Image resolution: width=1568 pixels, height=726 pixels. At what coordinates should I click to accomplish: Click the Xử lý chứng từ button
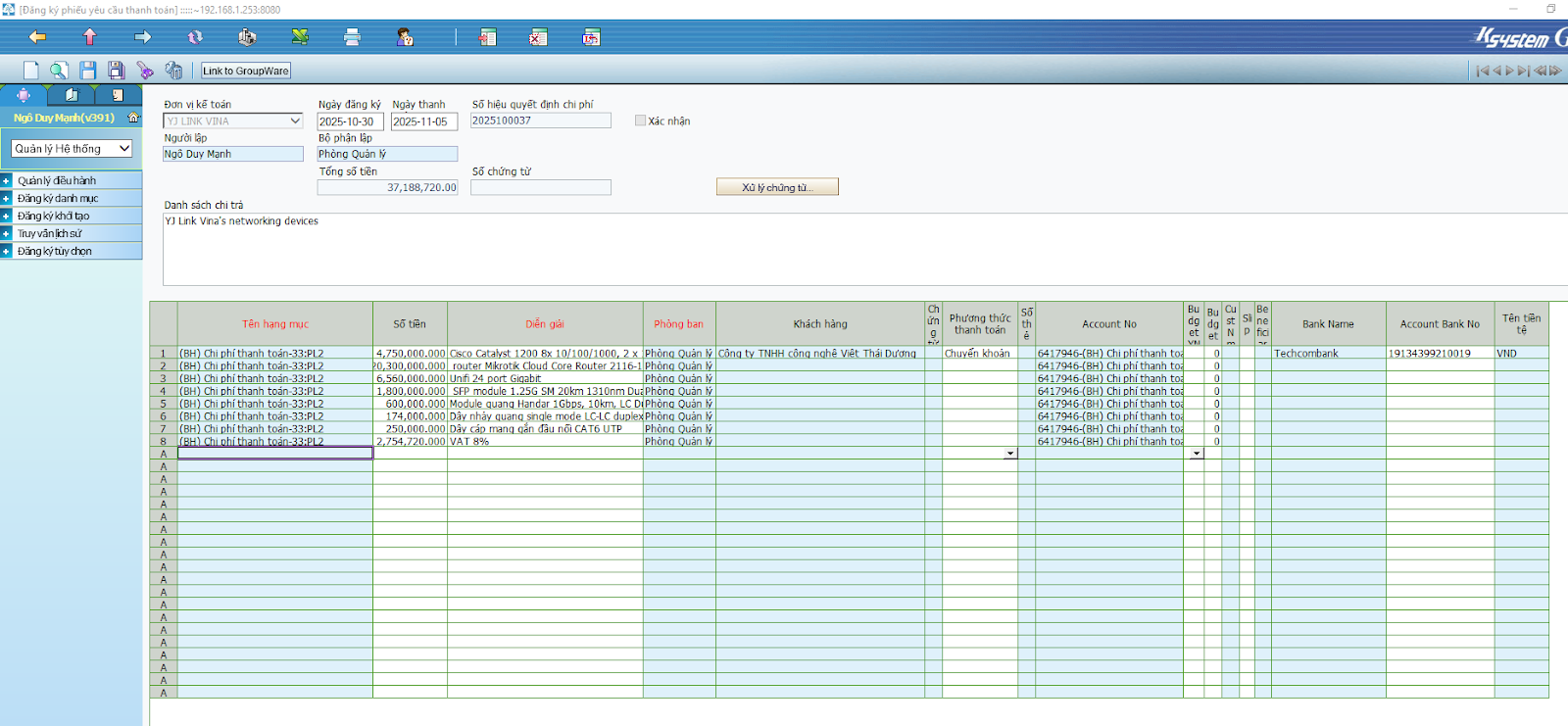pyautogui.click(x=777, y=187)
